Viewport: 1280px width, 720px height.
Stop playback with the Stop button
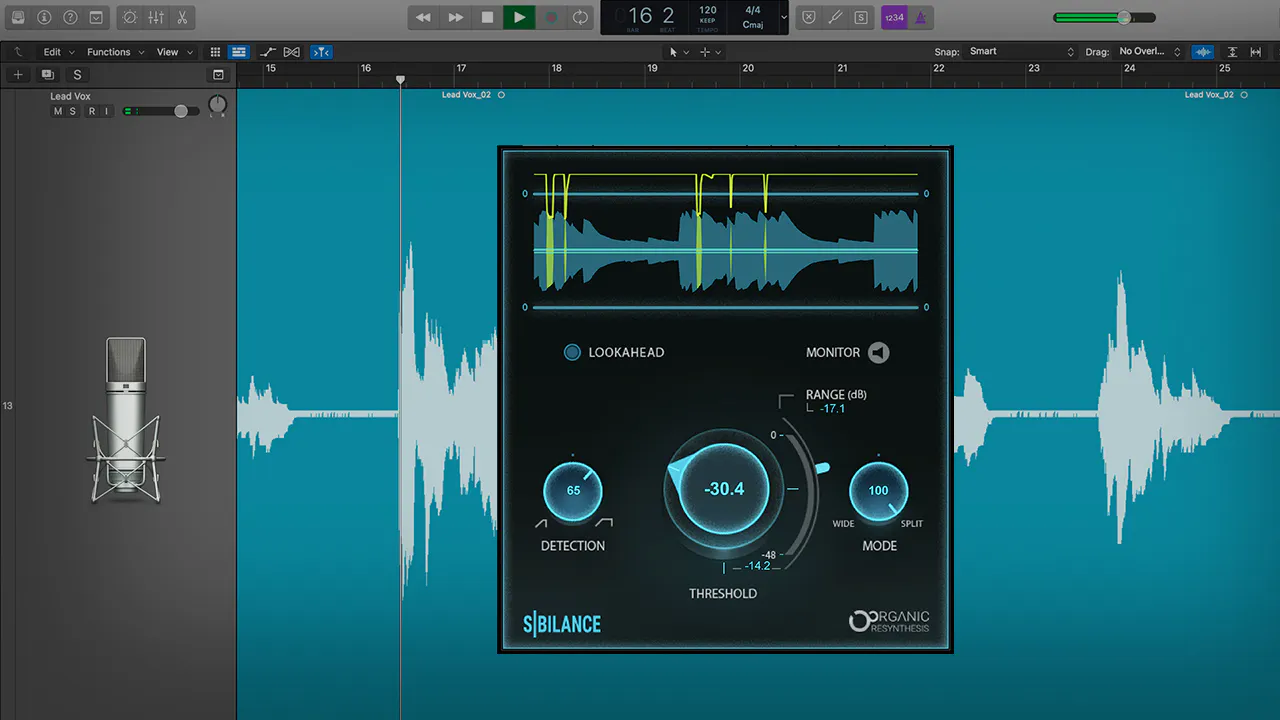point(487,17)
